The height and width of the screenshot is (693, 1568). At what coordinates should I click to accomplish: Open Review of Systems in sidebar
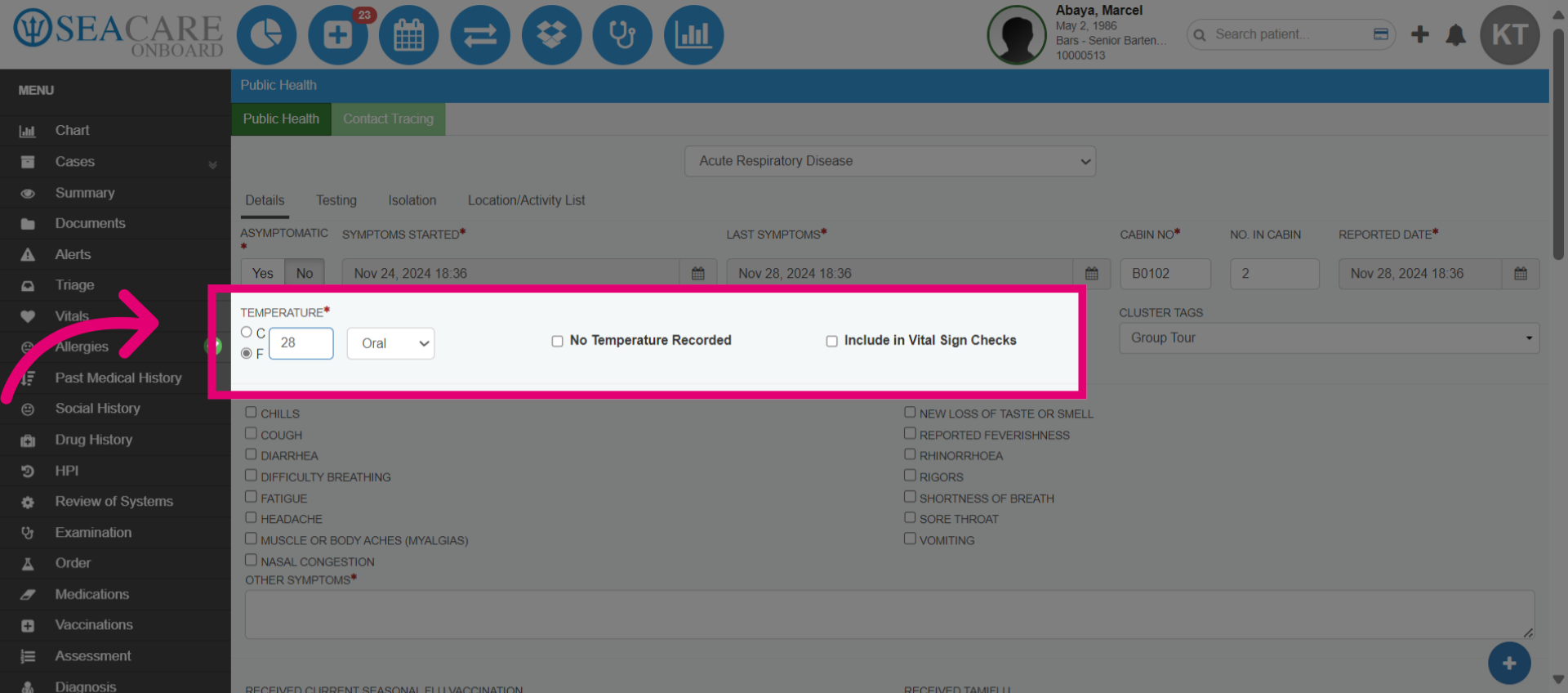pos(115,501)
